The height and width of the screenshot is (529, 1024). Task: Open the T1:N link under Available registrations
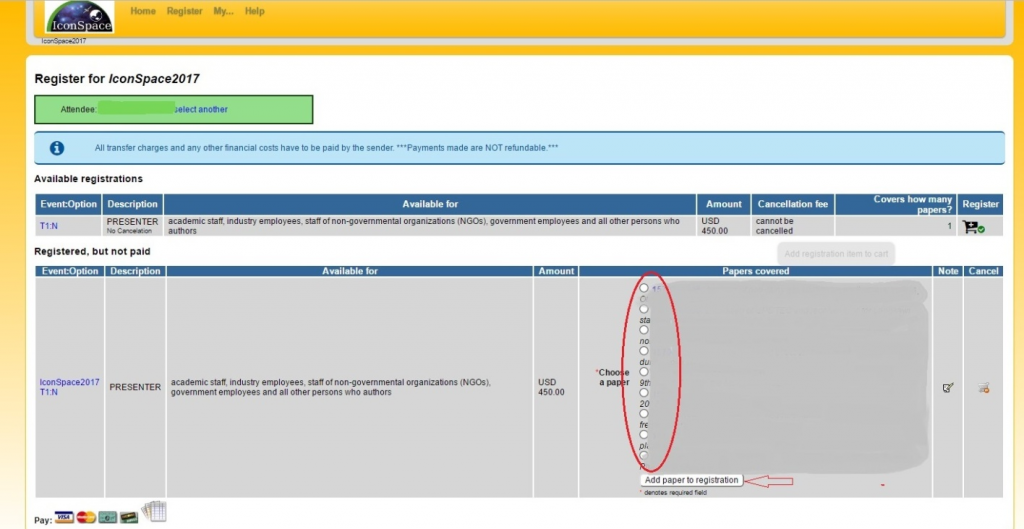(x=49, y=225)
